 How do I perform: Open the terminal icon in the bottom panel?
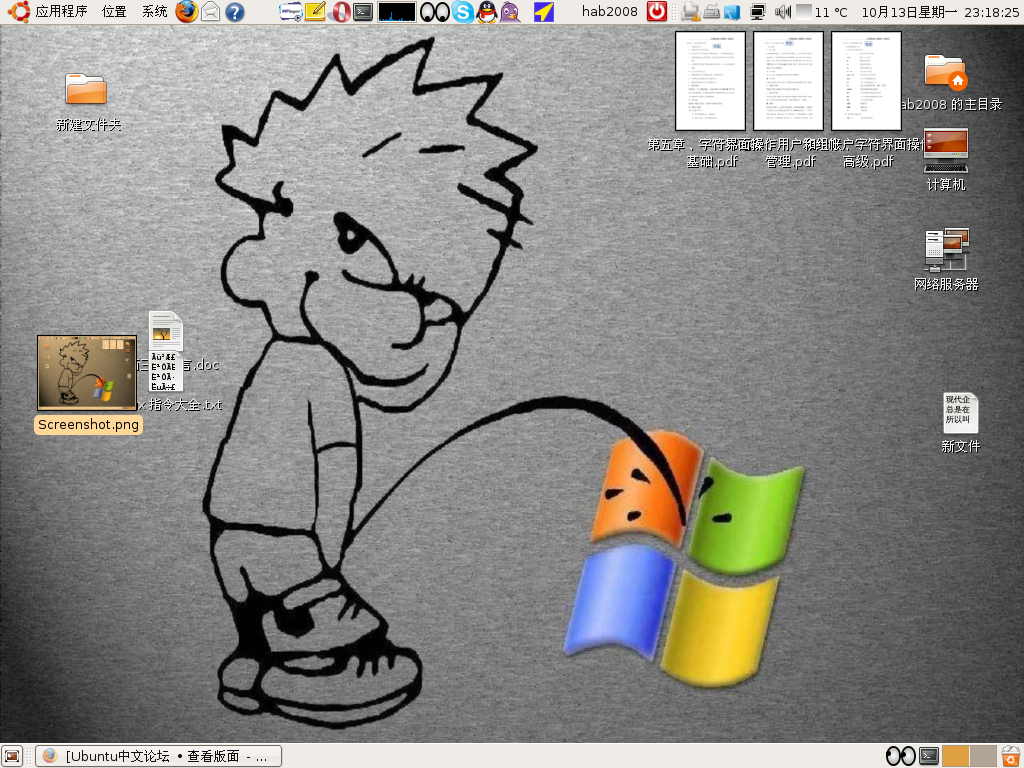[929, 756]
